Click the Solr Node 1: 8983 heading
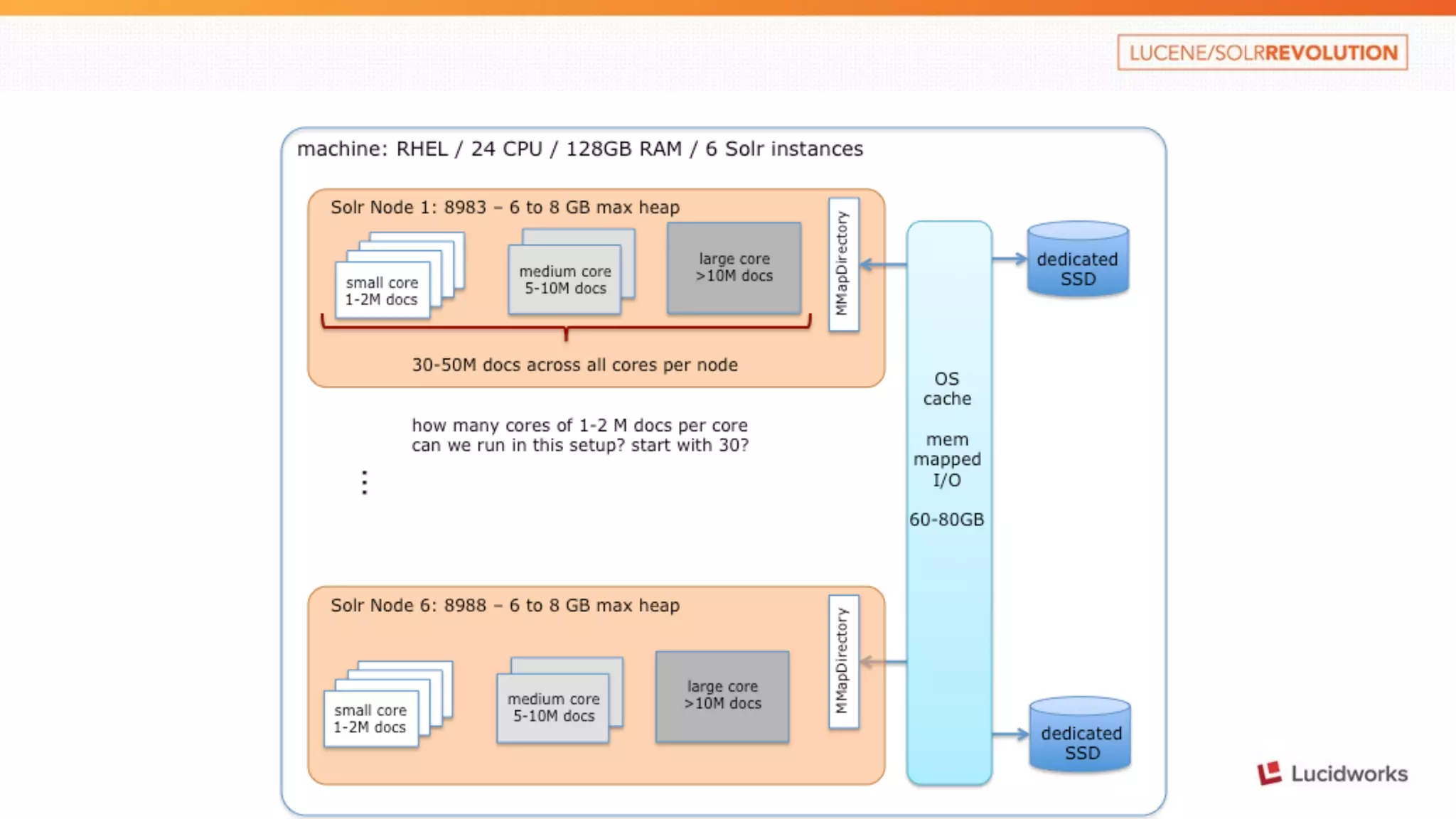 coord(504,208)
